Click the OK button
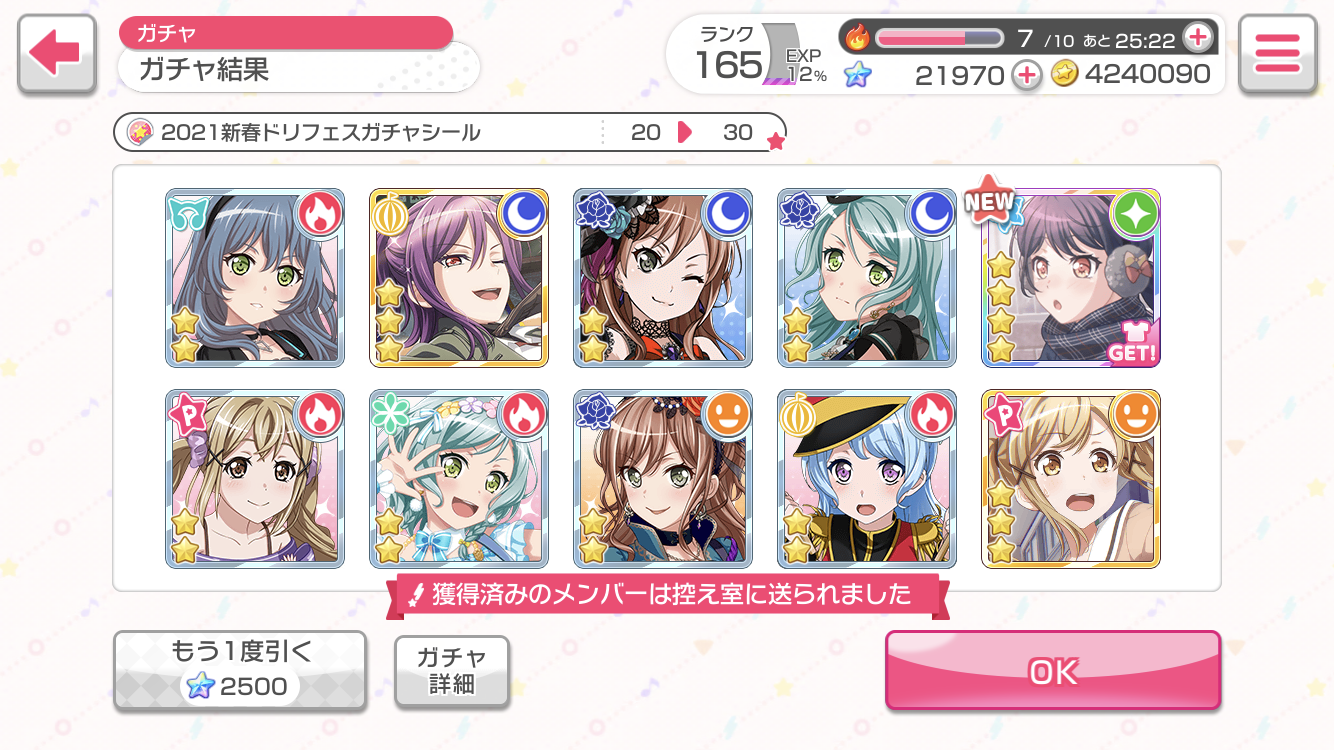This screenshot has height=750, width=1334. [x=1053, y=671]
